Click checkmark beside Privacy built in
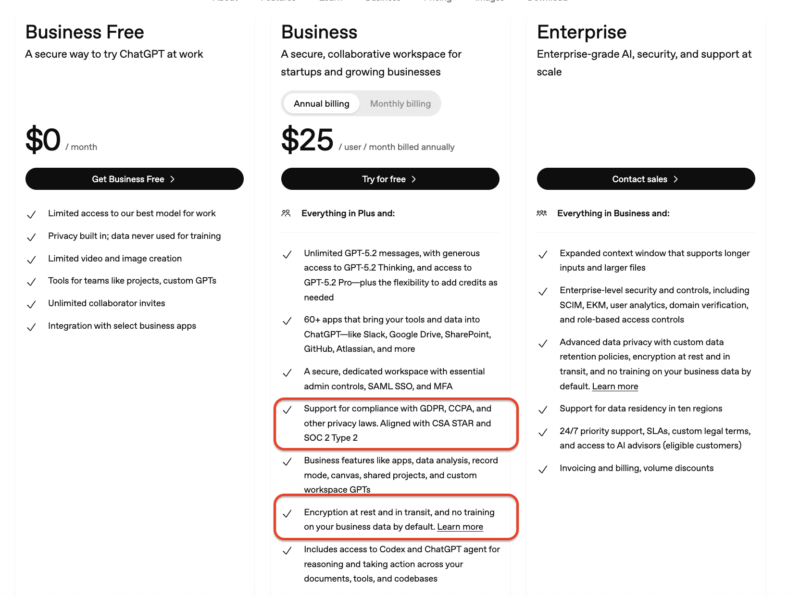800x596 pixels. [31, 237]
